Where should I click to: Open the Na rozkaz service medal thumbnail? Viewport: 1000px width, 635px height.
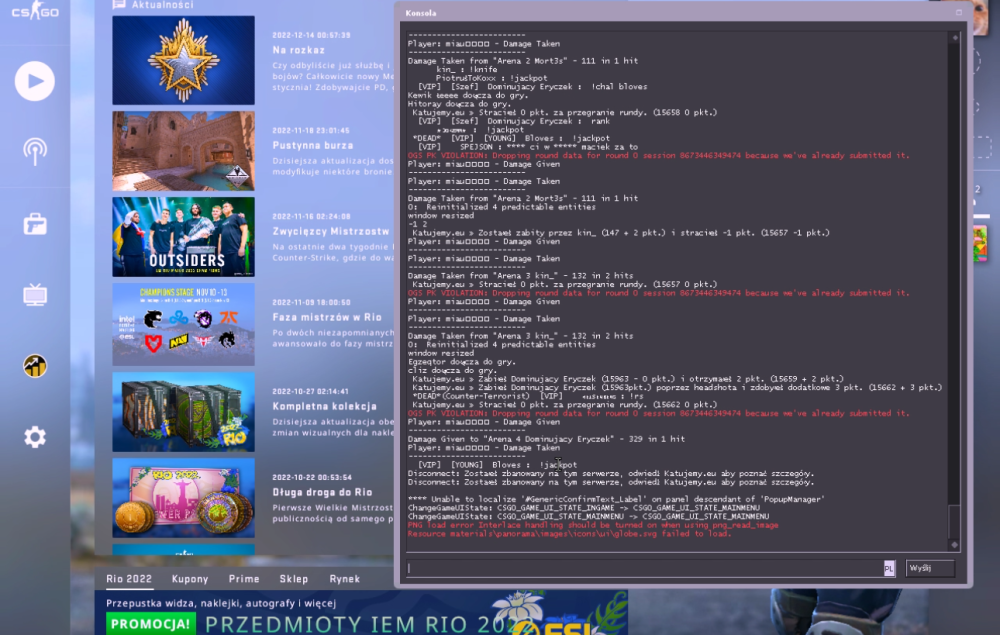(184, 60)
